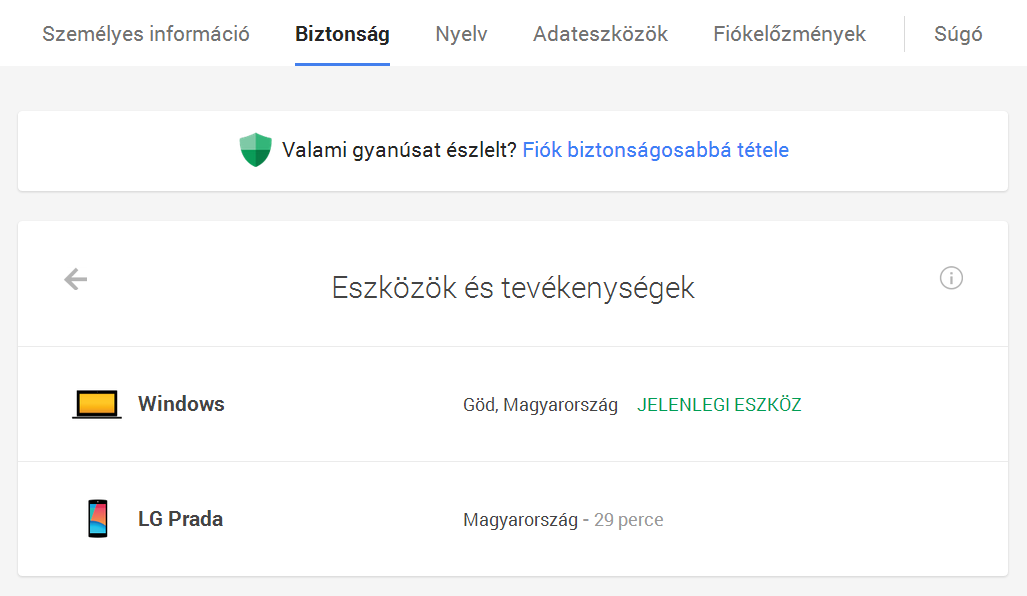Open the info icon beside the heading
Image resolution: width=1027 pixels, height=596 pixels.
coord(951,278)
